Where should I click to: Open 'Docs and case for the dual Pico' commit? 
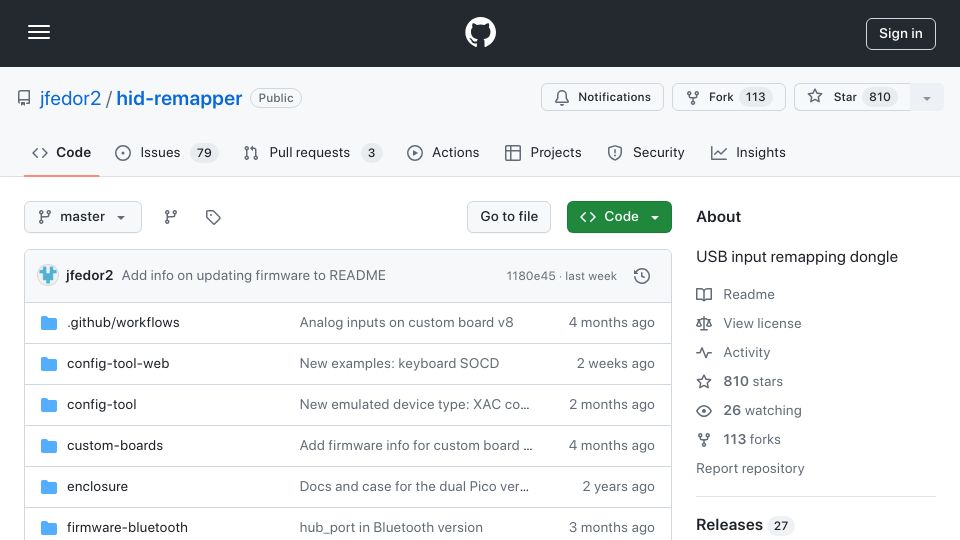414,487
